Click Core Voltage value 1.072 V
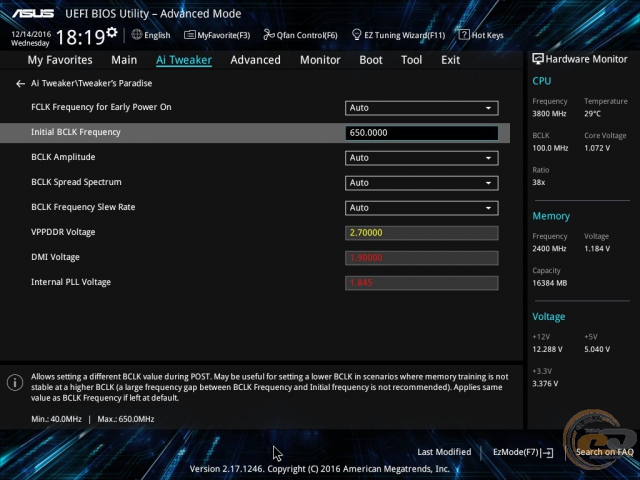This screenshot has width=640, height=480. (597, 148)
